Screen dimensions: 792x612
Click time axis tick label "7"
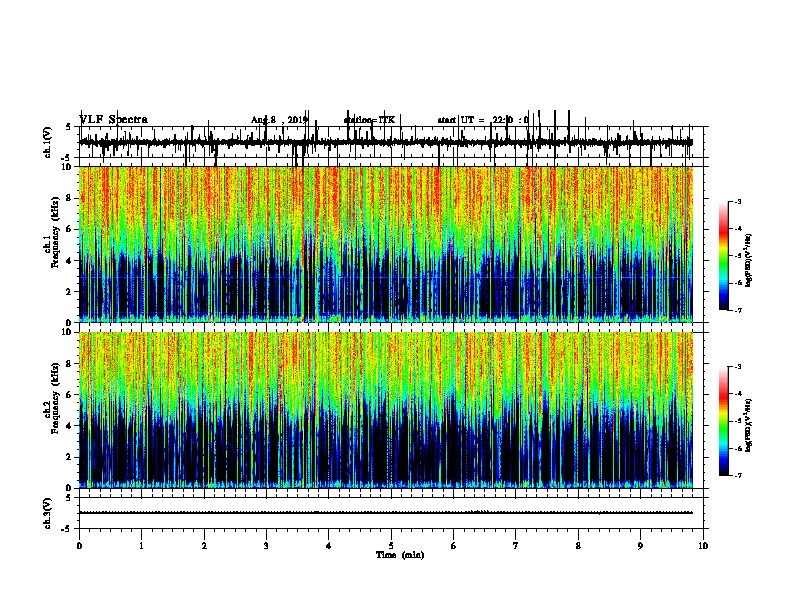pos(516,546)
